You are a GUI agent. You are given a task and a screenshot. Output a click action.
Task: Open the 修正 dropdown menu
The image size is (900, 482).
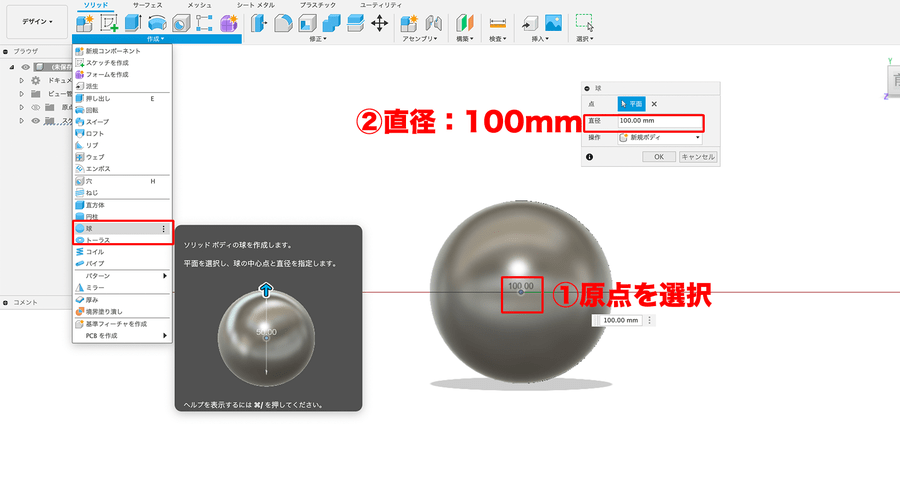coord(317,39)
